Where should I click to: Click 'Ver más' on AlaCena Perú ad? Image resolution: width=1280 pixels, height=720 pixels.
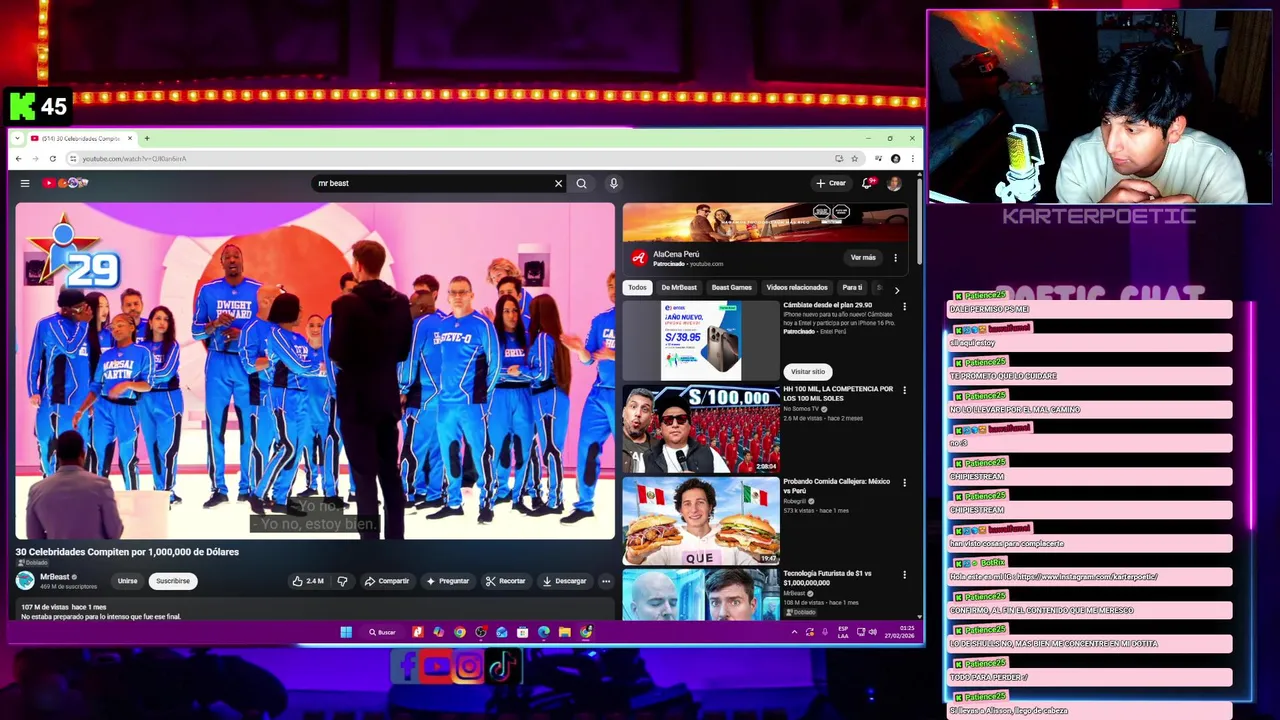(x=863, y=258)
